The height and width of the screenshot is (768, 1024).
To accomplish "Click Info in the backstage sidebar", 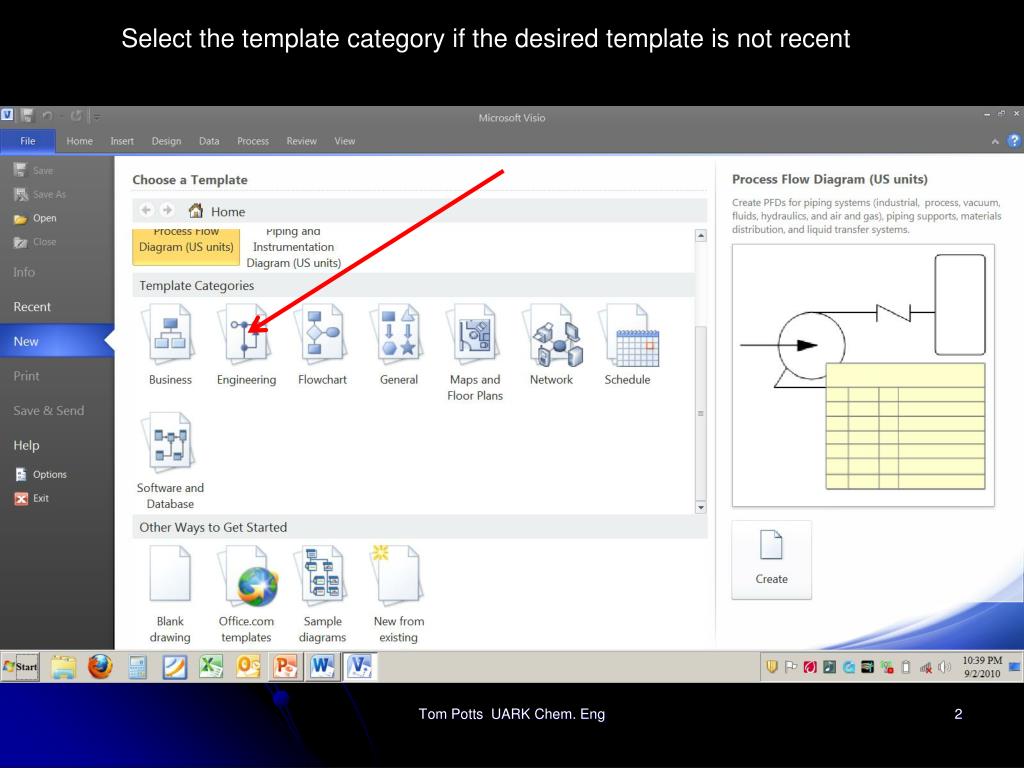I will click(x=24, y=272).
